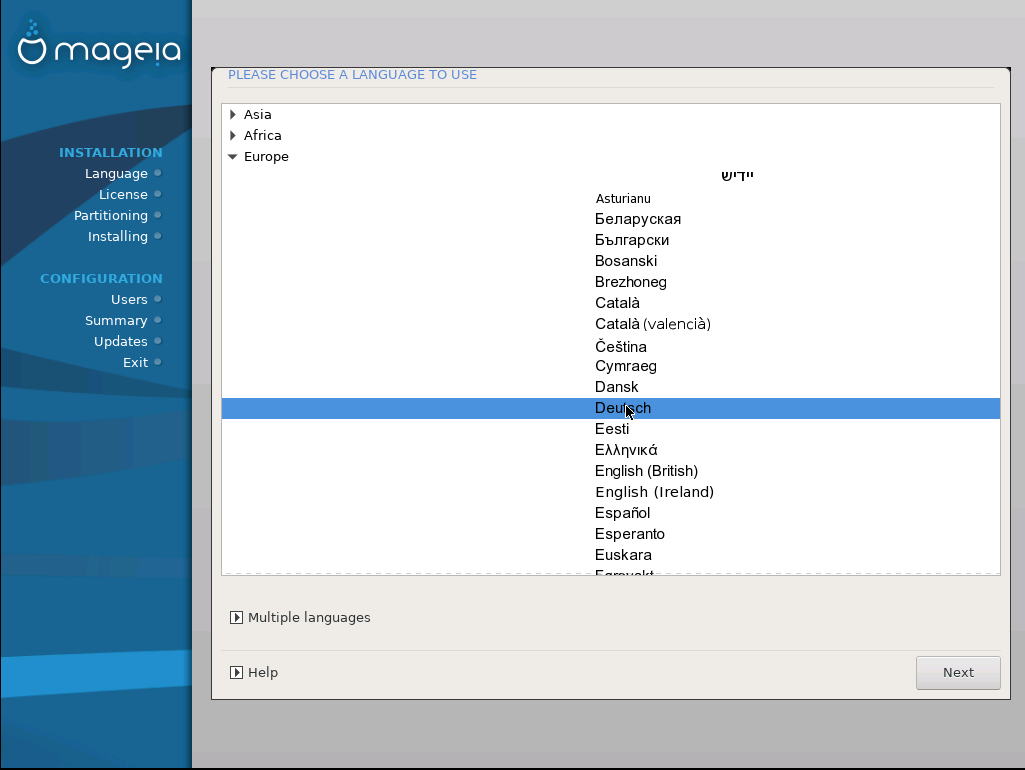
Task: Select Deutsch from the language list
Action: 622,408
